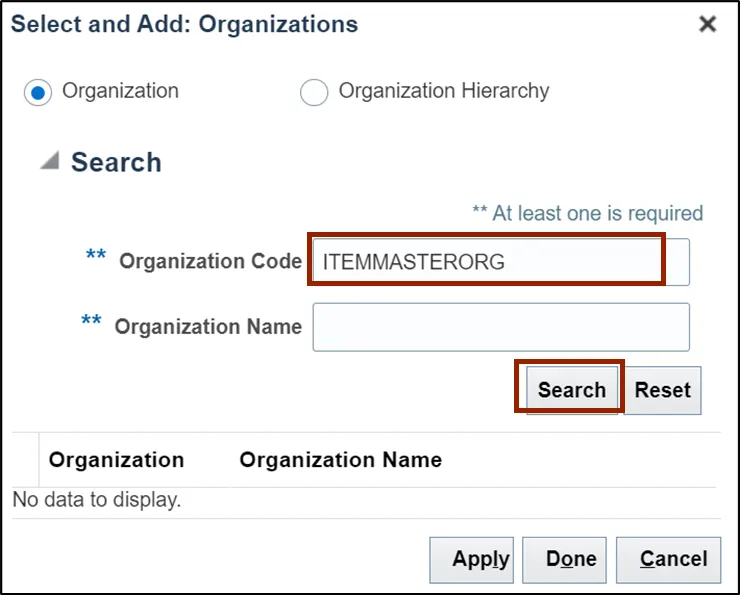Screen dimensions: 740x595
Task: Cancel the organization selection dialog
Action: [x=669, y=560]
